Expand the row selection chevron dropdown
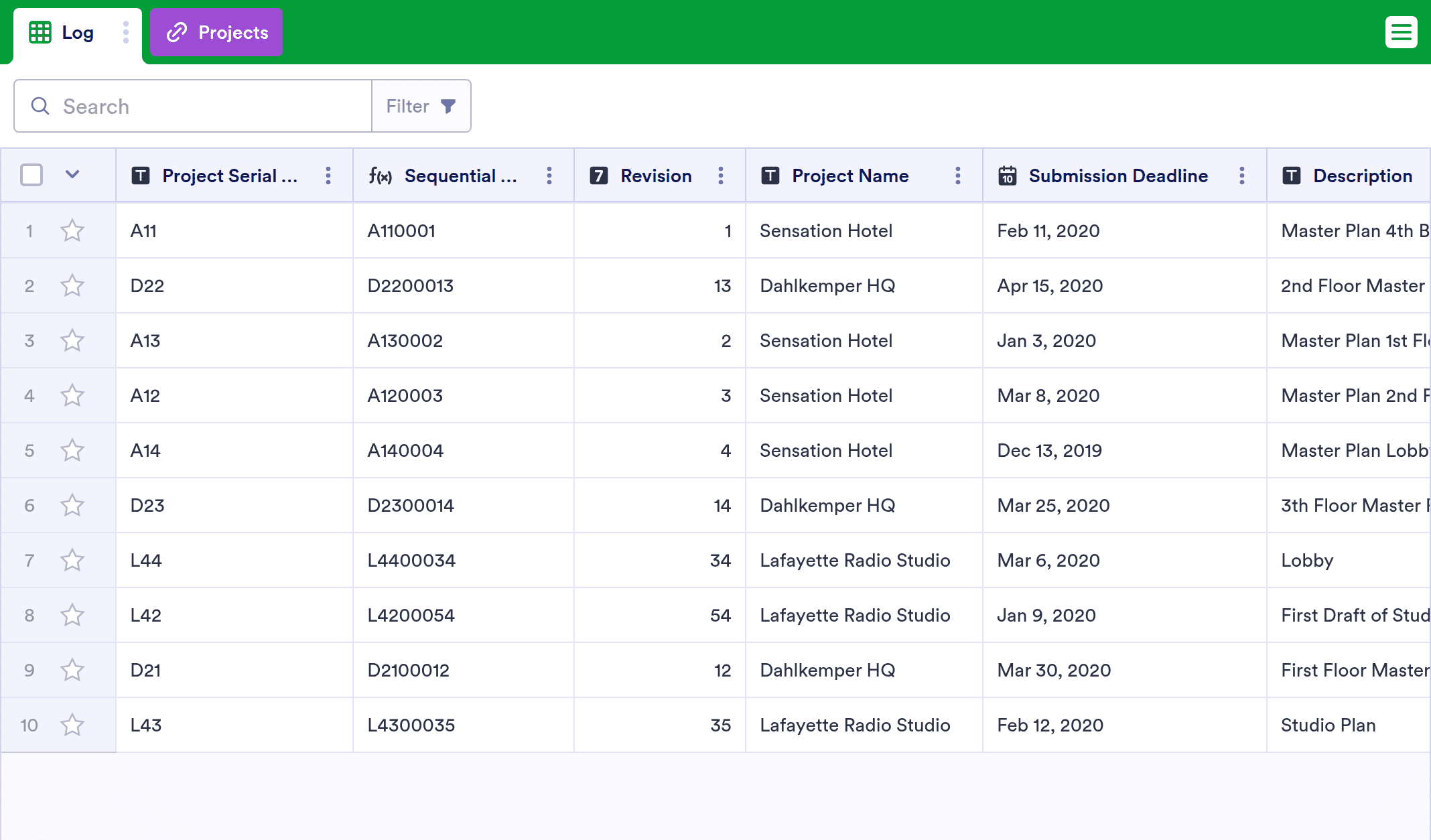 click(x=72, y=175)
